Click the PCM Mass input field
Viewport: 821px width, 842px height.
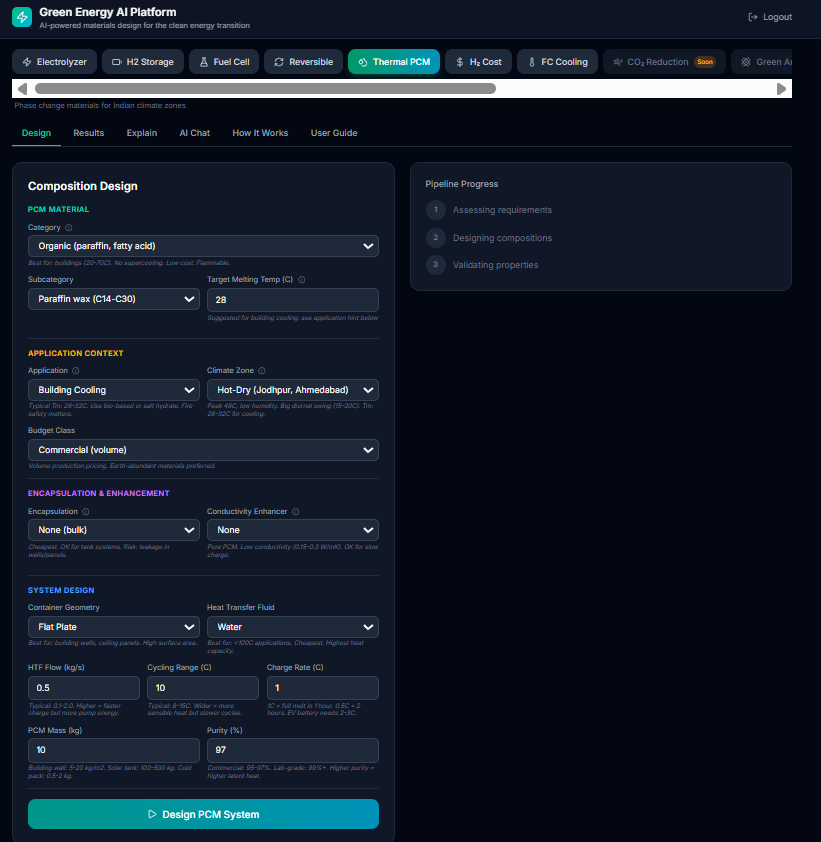(x=114, y=750)
